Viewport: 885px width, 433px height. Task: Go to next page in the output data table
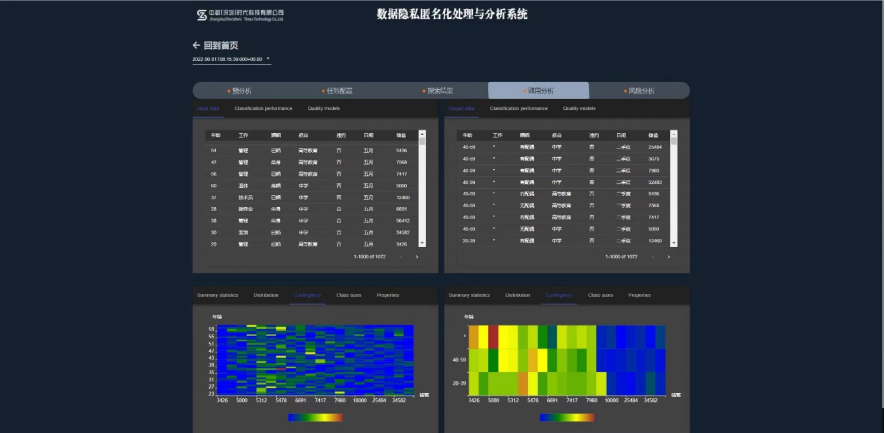[669, 257]
